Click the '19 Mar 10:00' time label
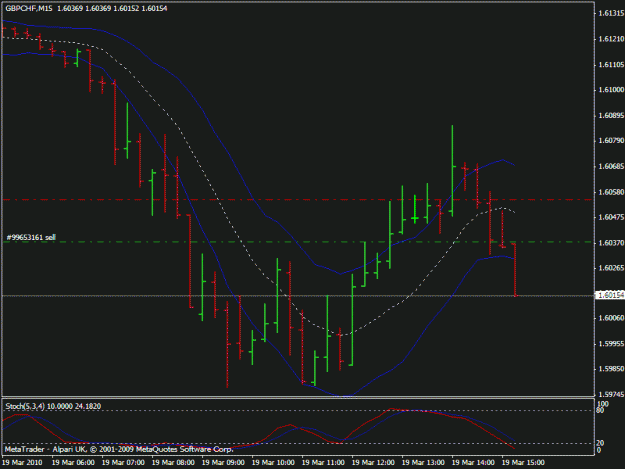 [273, 463]
